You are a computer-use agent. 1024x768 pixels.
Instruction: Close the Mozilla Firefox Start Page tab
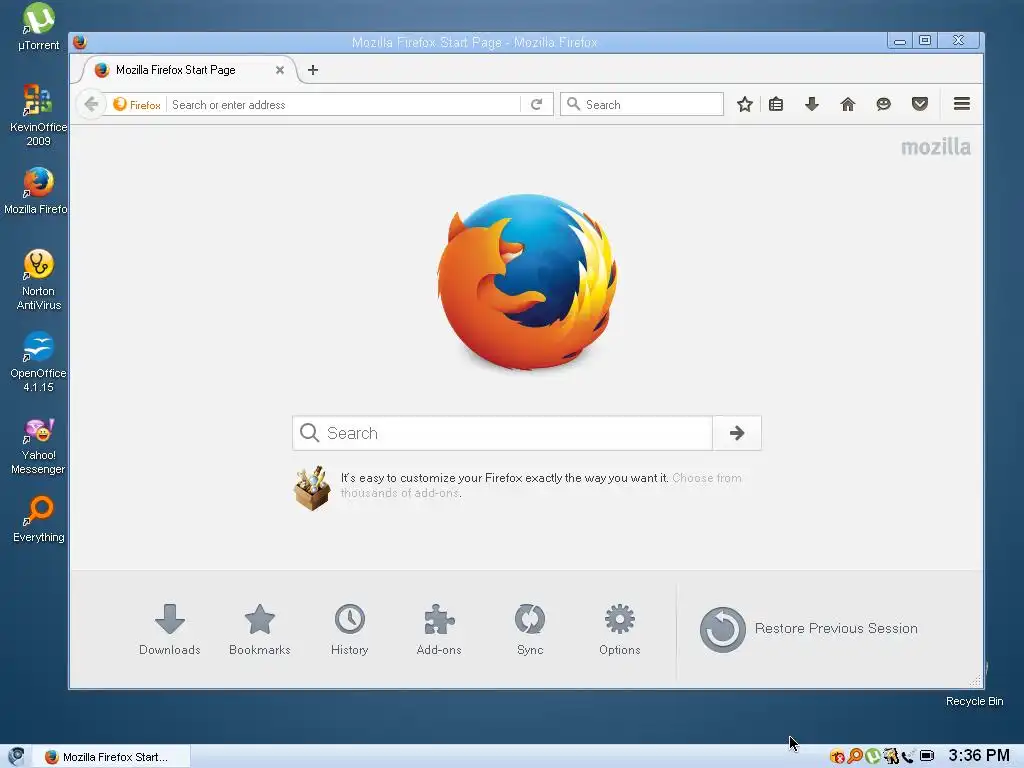tap(280, 70)
